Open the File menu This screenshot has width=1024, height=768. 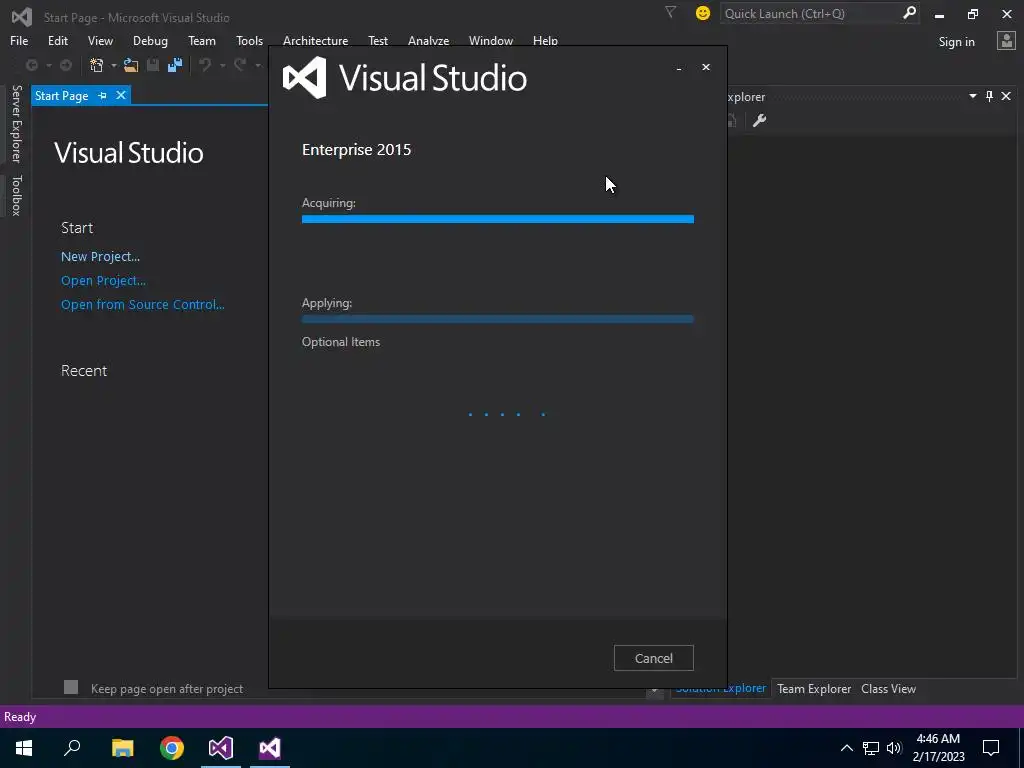pos(19,40)
